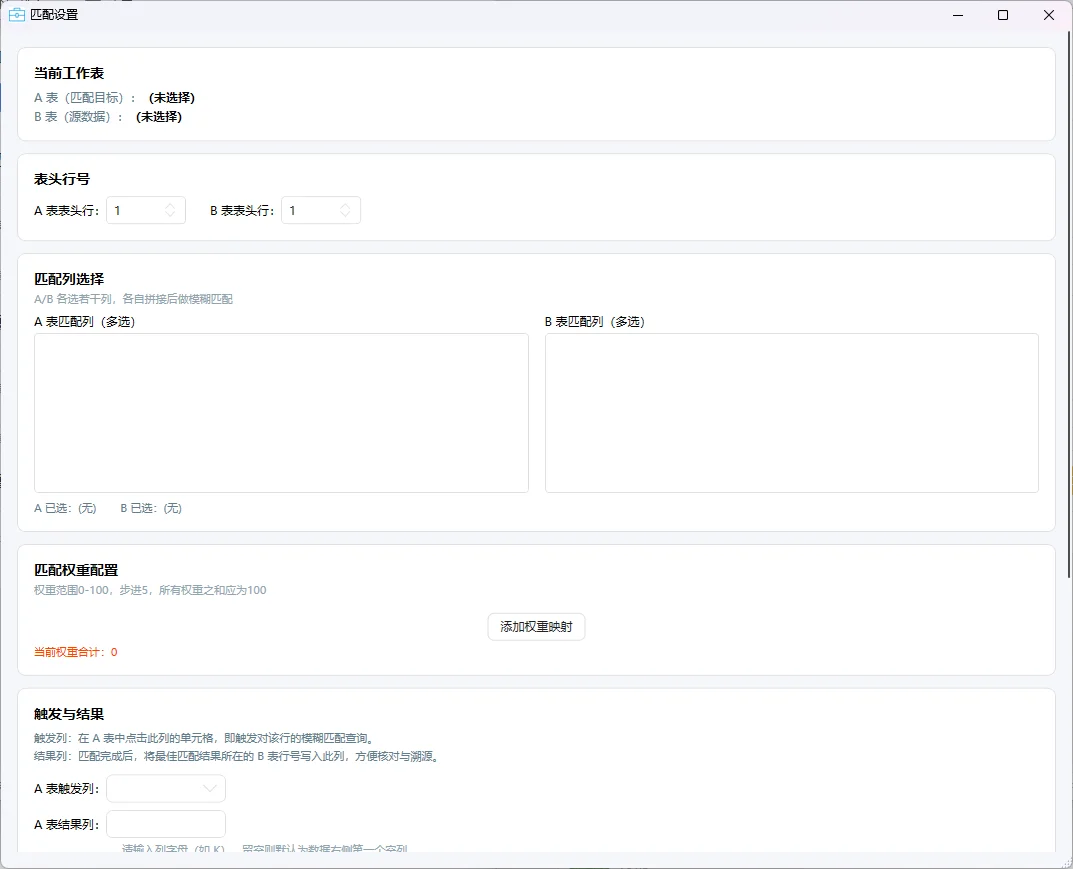Click the B 表表头行 number field
Image resolution: width=1073 pixels, height=869 pixels.
(x=321, y=211)
